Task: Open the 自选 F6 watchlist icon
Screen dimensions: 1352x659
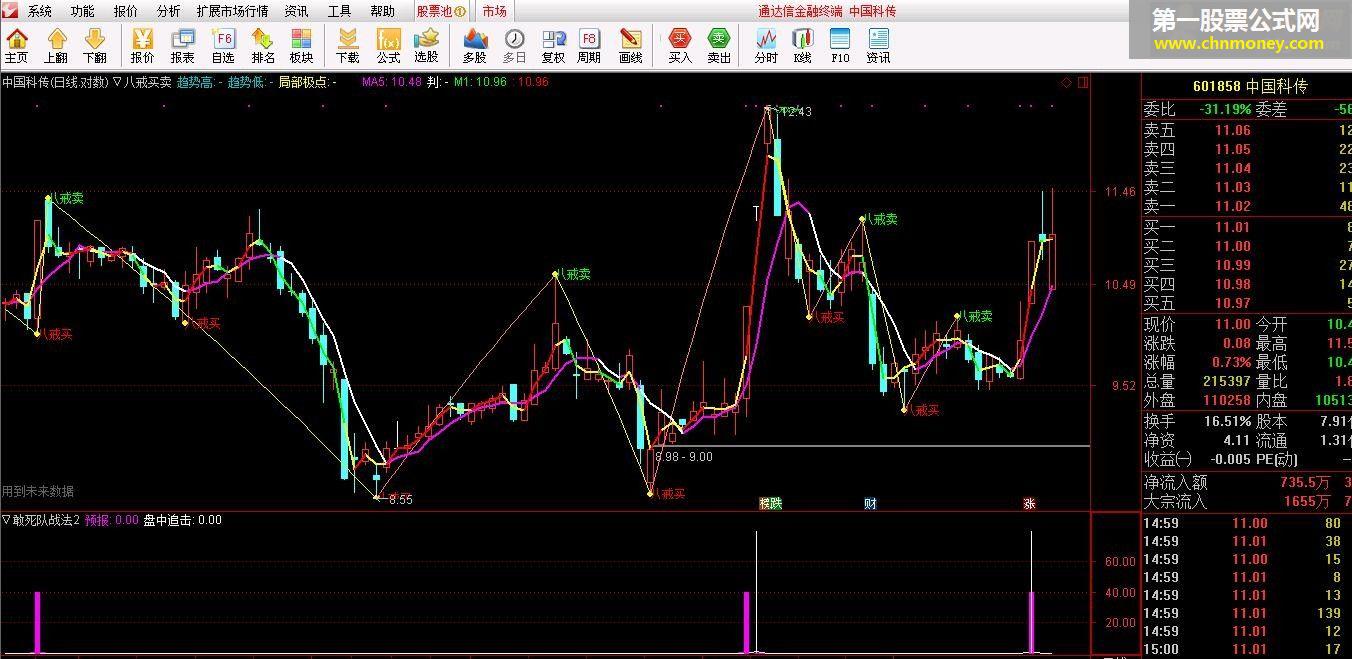Action: [x=223, y=46]
